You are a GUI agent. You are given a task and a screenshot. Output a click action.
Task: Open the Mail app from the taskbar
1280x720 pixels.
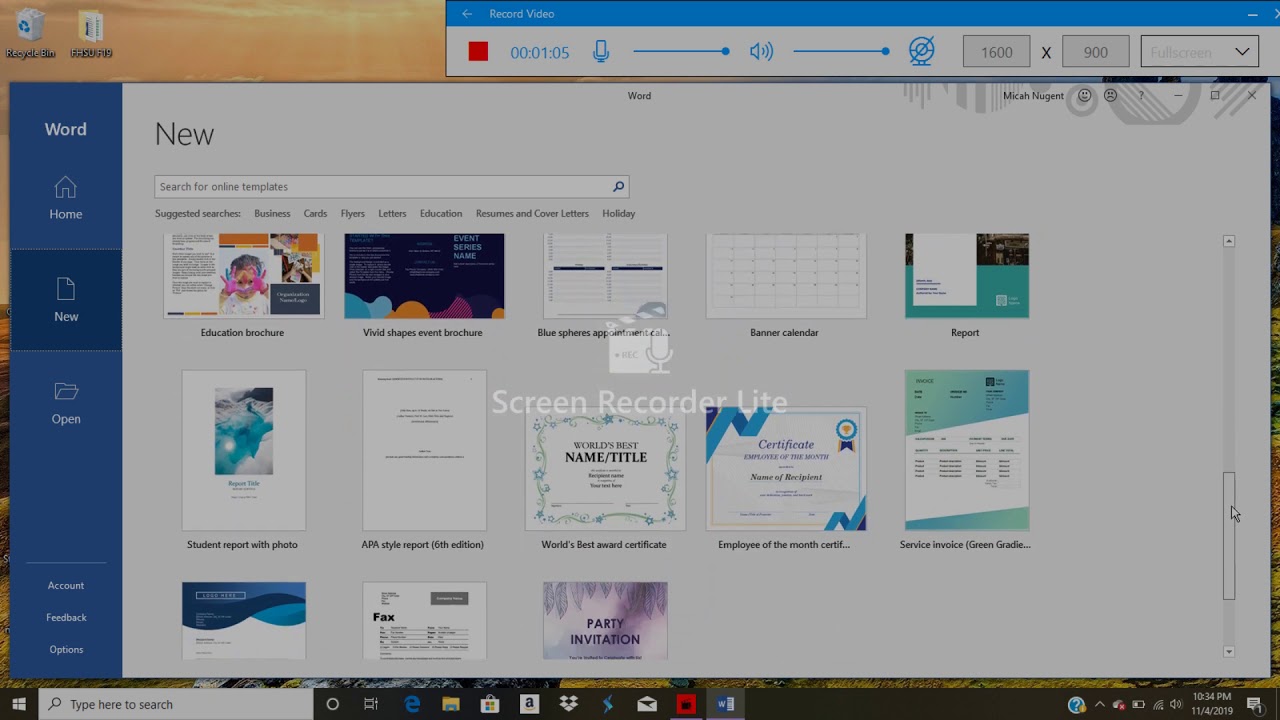647,705
